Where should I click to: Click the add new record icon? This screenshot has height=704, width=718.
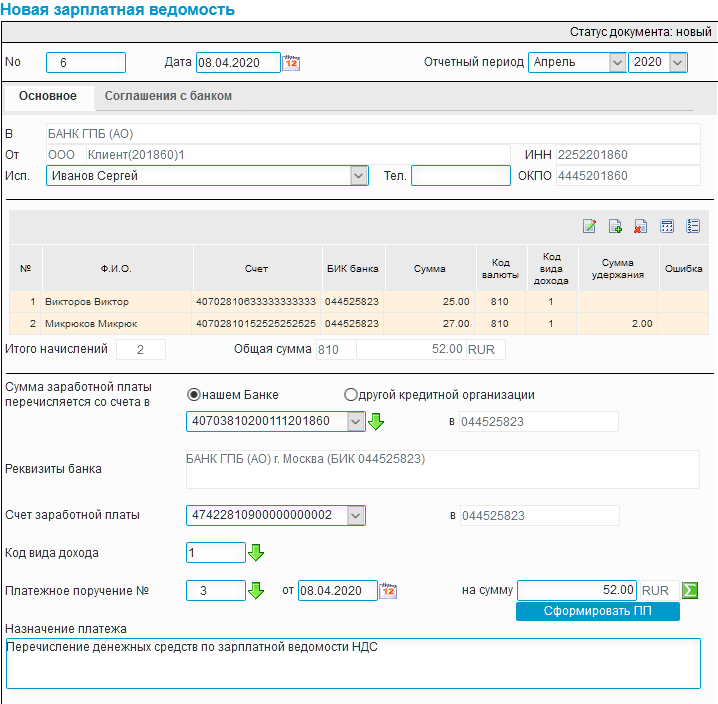point(615,226)
